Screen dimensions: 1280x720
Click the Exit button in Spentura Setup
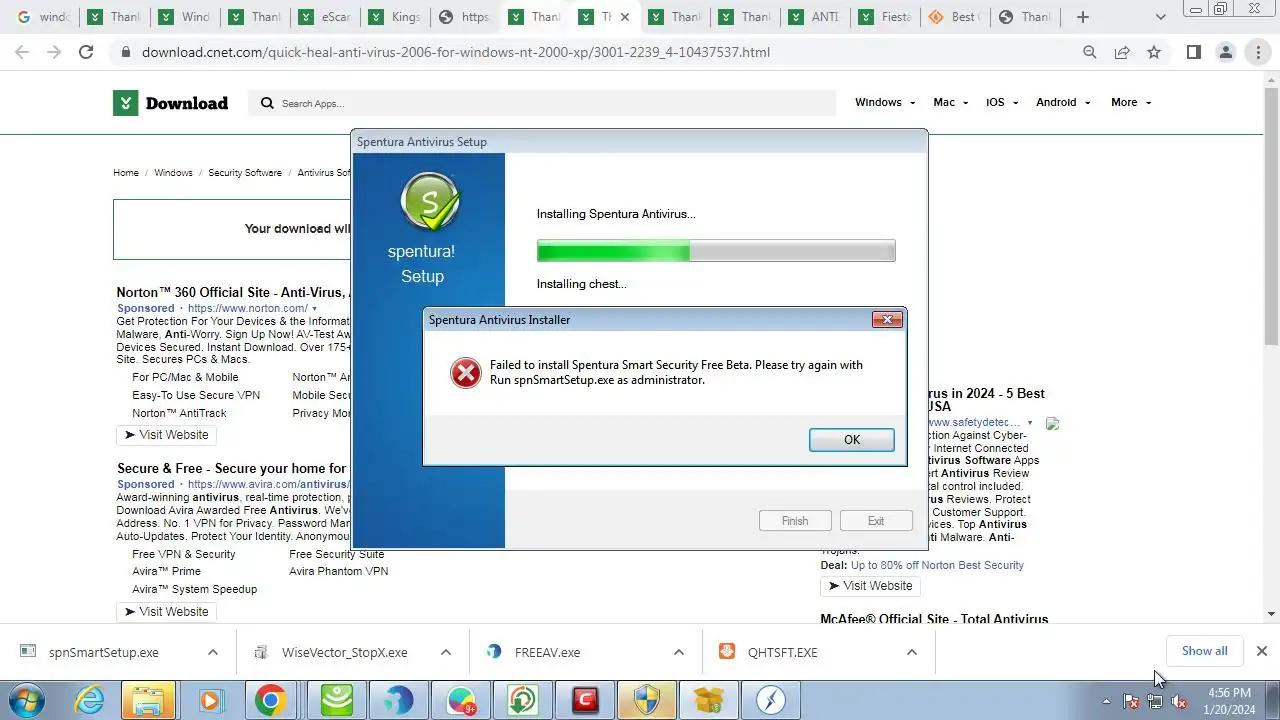(876, 521)
